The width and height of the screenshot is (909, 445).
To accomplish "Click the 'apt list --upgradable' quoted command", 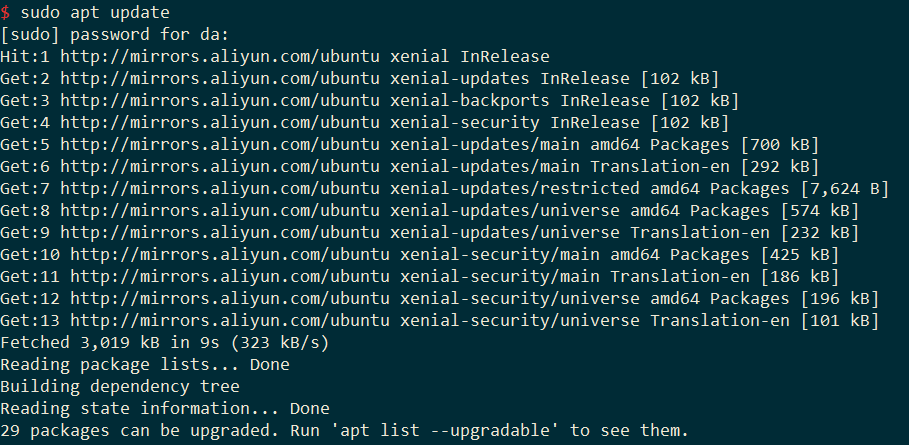I will click(445, 431).
